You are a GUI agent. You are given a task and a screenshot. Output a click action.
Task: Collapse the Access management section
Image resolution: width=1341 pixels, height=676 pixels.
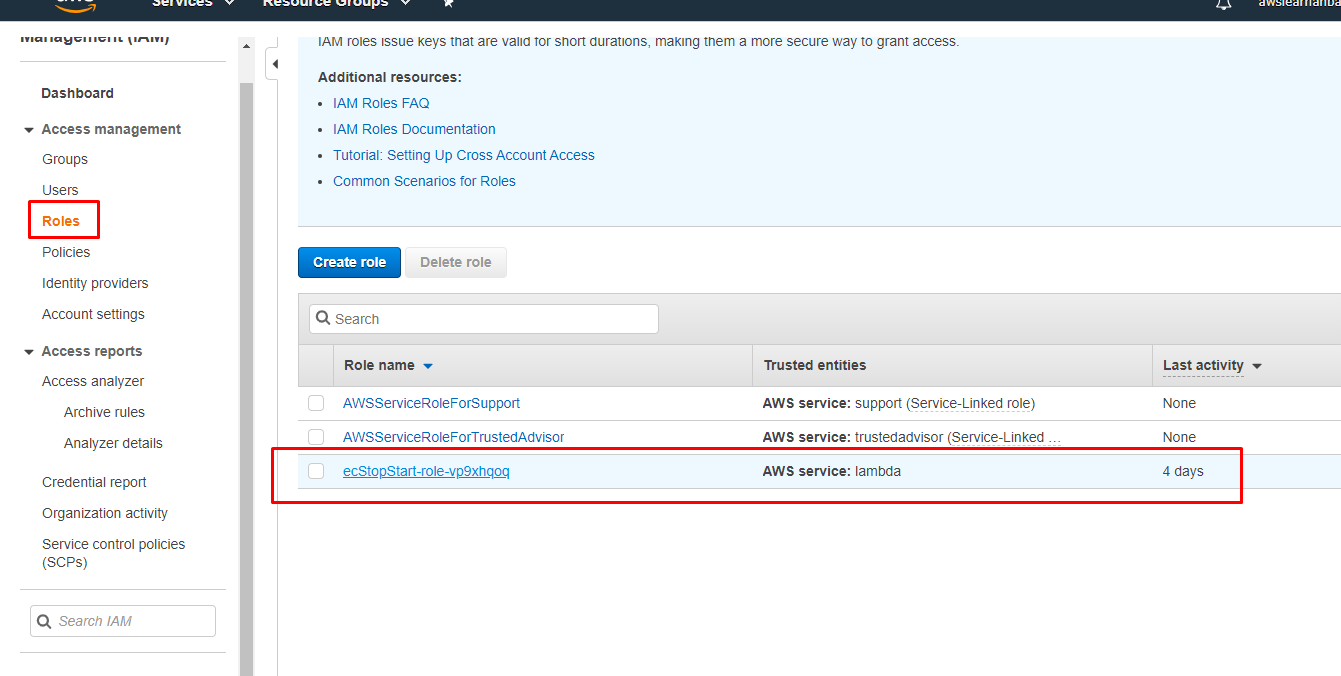[28, 129]
